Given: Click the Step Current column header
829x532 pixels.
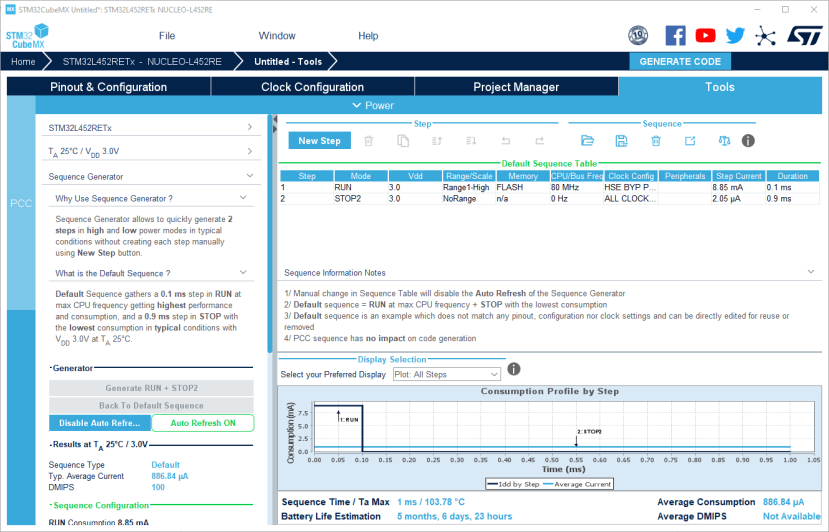Looking at the screenshot, I should point(738,176).
